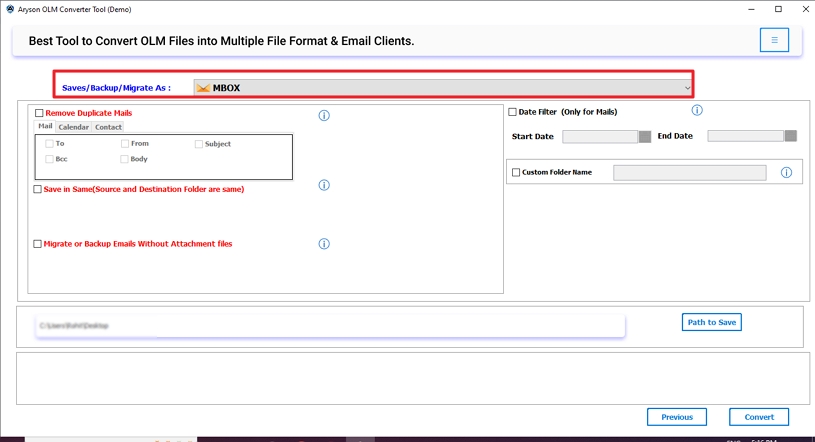The width and height of the screenshot is (815, 442).
Task: Click info icon beside Custom Folder Name
Action: [786, 173]
